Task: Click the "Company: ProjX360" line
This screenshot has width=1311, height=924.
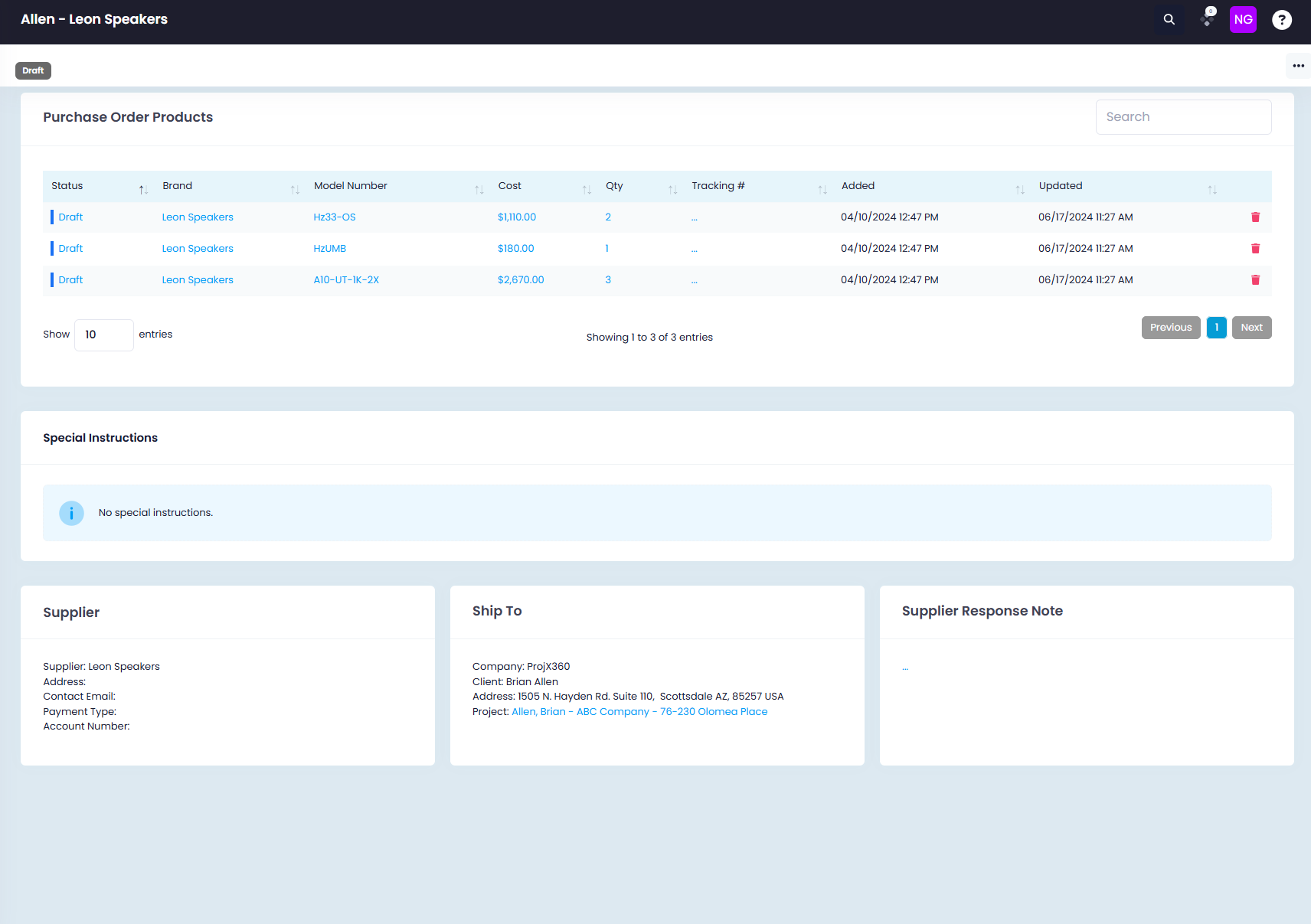Action: point(521,667)
